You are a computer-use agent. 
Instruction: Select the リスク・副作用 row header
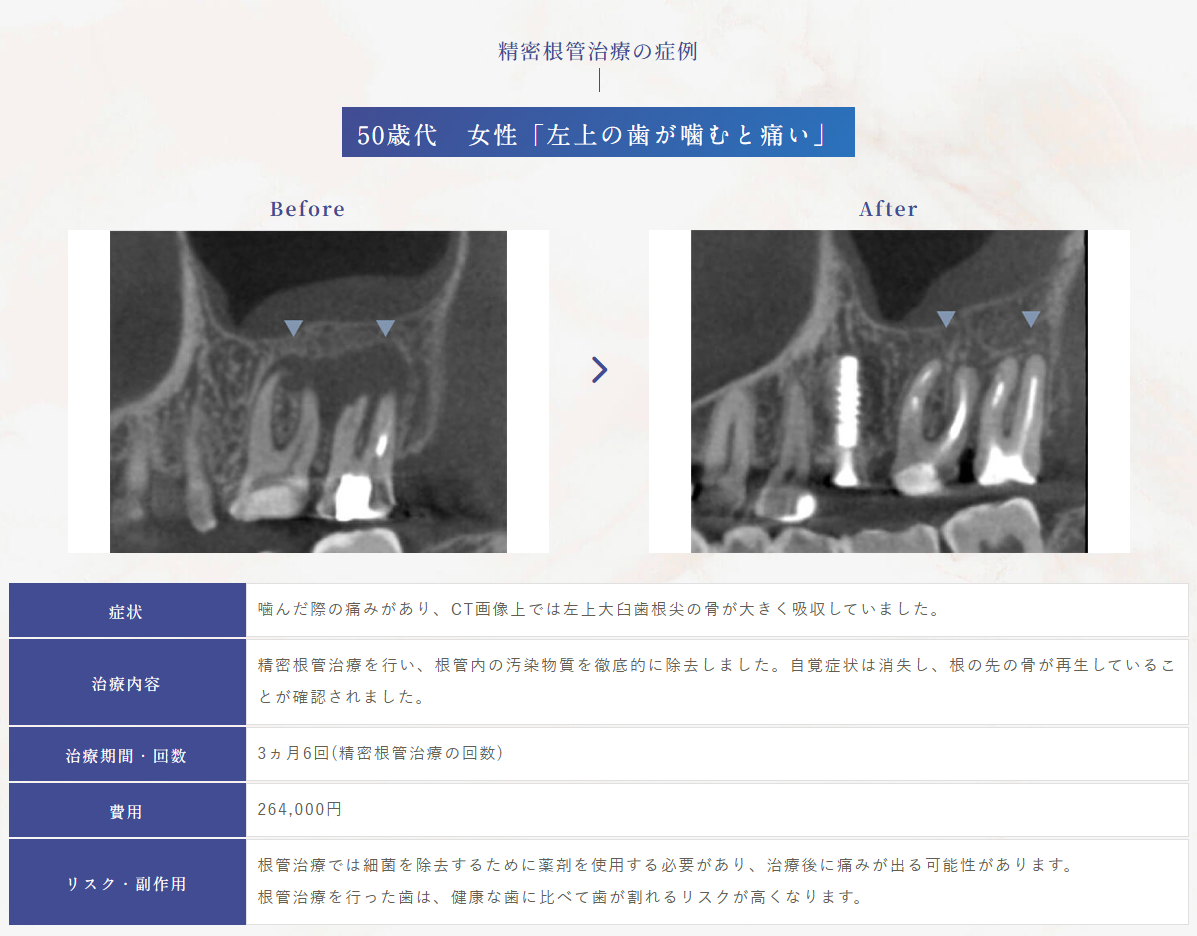(127, 883)
